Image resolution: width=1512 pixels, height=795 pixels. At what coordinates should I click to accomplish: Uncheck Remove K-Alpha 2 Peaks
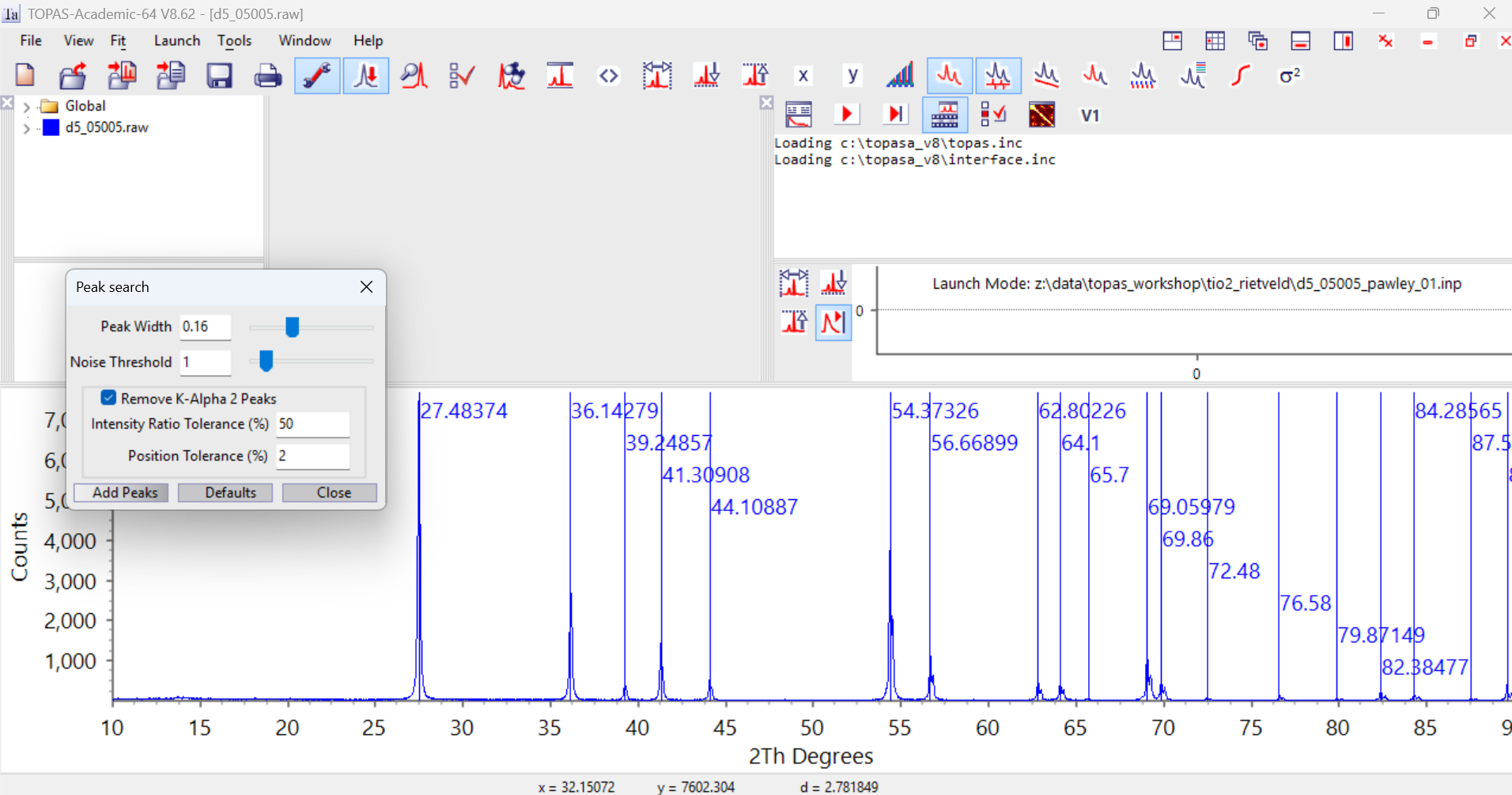click(108, 398)
